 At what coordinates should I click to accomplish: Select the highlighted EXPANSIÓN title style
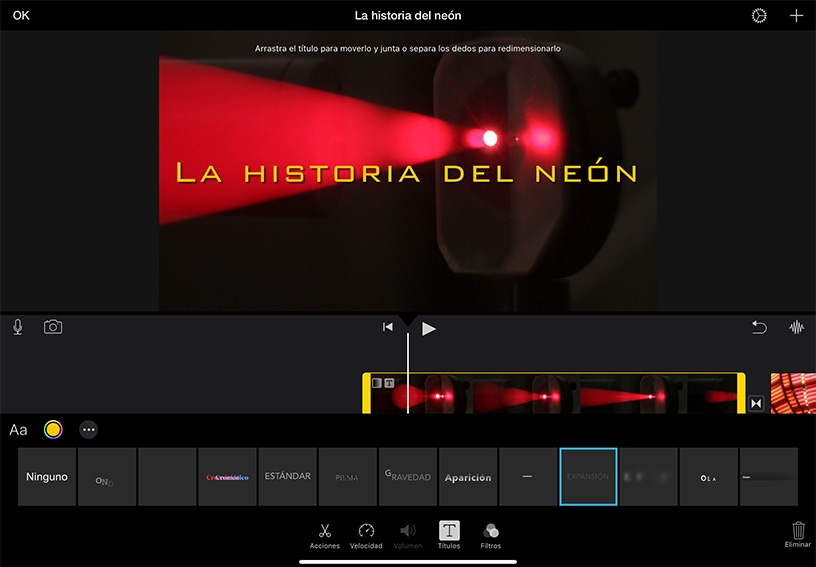(588, 476)
